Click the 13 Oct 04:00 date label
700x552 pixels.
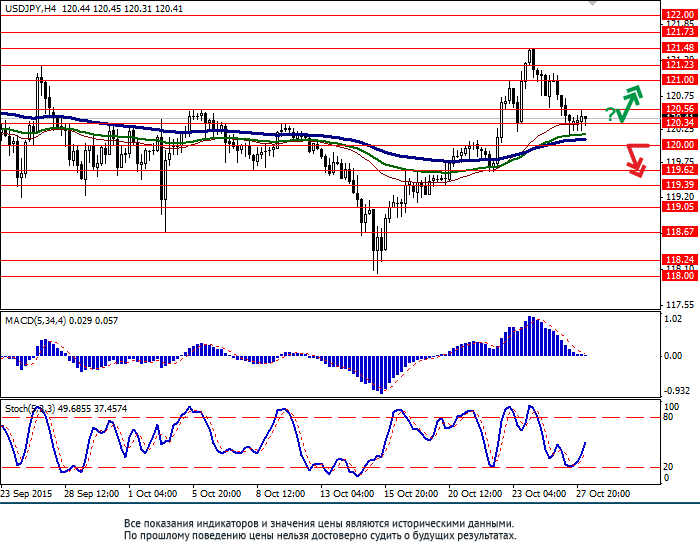[x=347, y=494]
